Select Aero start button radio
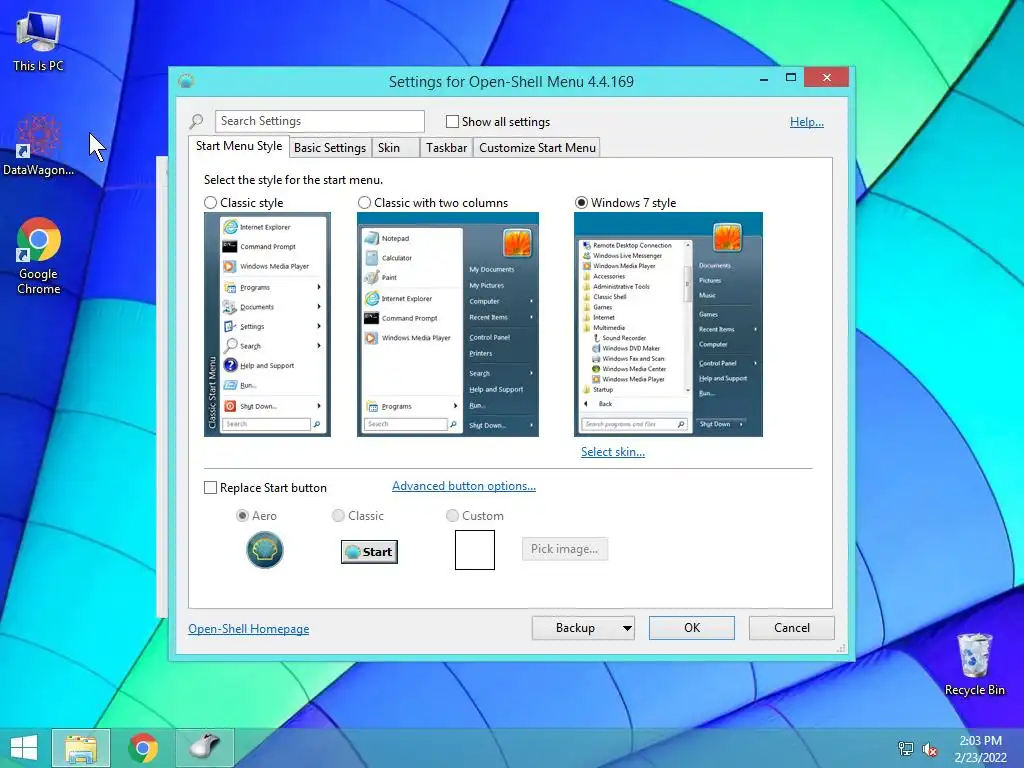1024x768 pixels. (242, 516)
